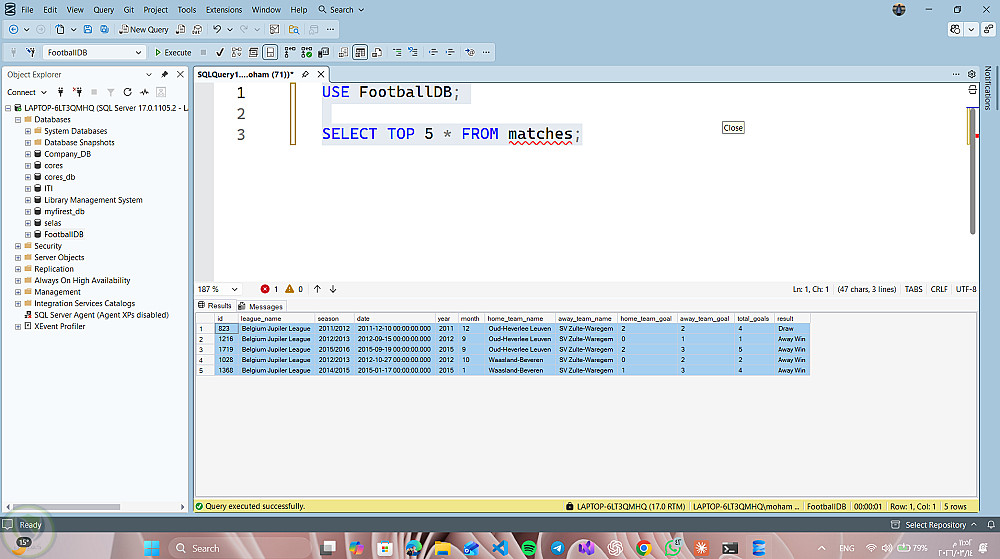Screen dimensions: 1000x559
Task: Refresh Object Explorer with the refresh icon
Action: pyautogui.click(x=127, y=92)
